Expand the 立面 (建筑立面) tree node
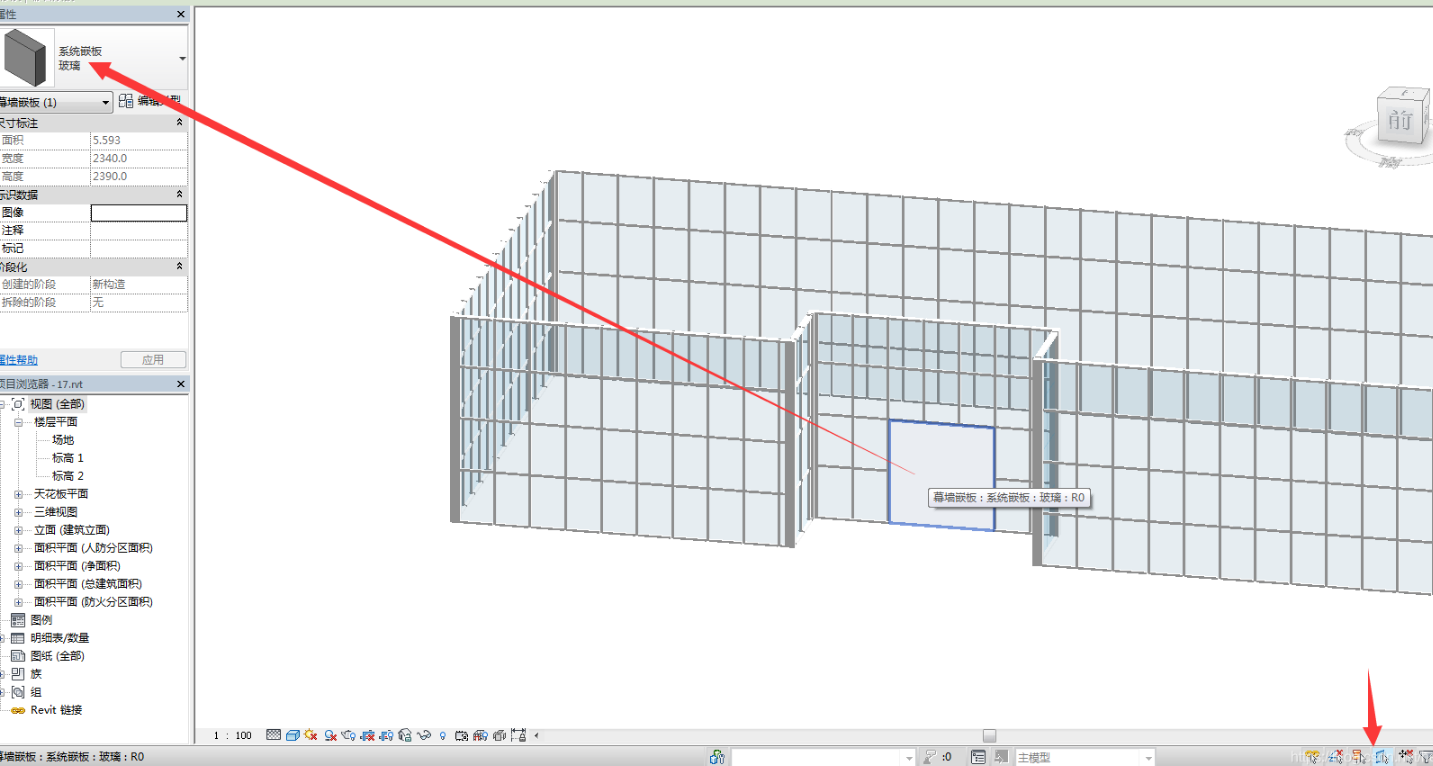 18,530
